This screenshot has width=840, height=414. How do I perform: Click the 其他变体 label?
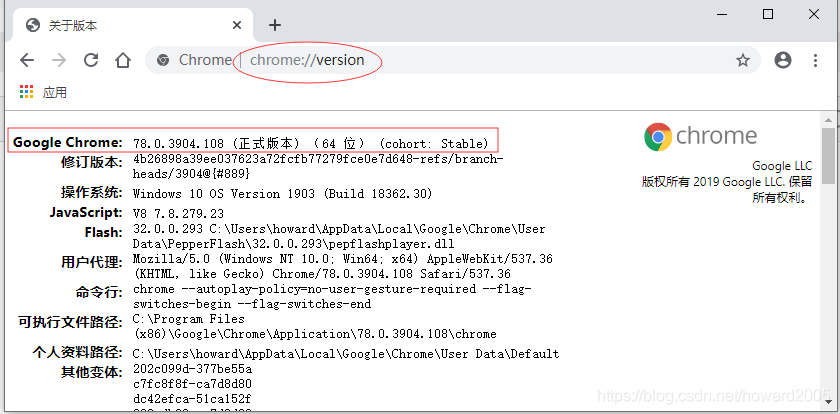tap(92, 372)
